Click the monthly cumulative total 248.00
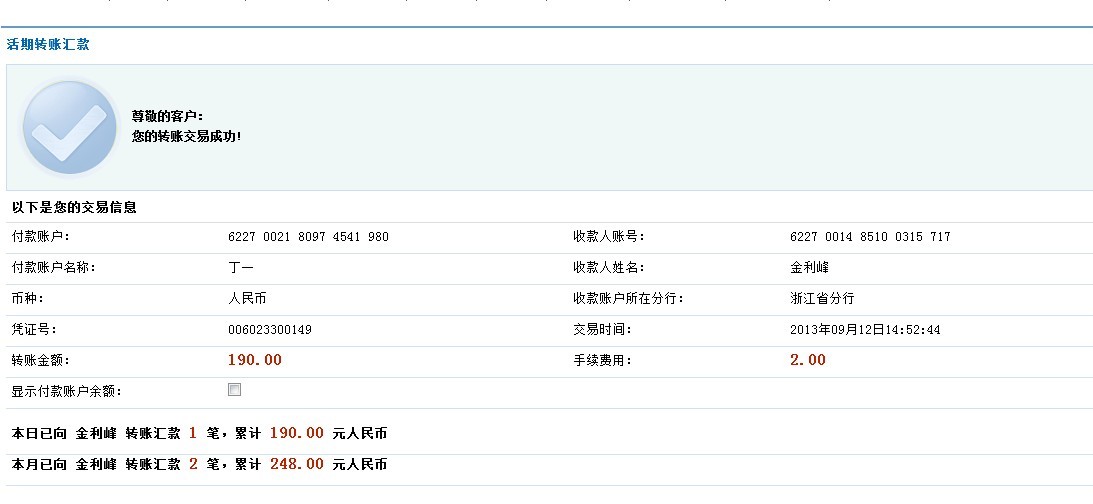 [296, 465]
